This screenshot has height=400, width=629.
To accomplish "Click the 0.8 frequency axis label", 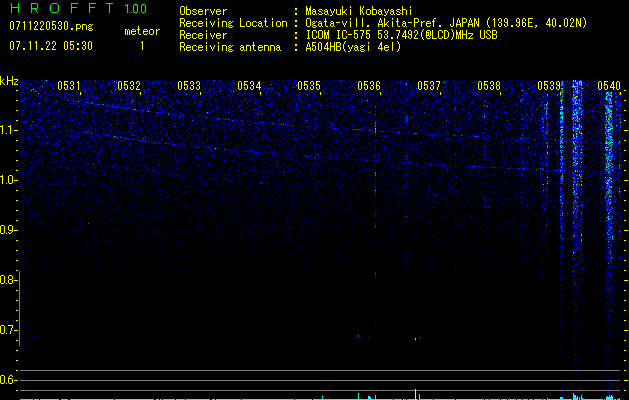I will pos(9,280).
